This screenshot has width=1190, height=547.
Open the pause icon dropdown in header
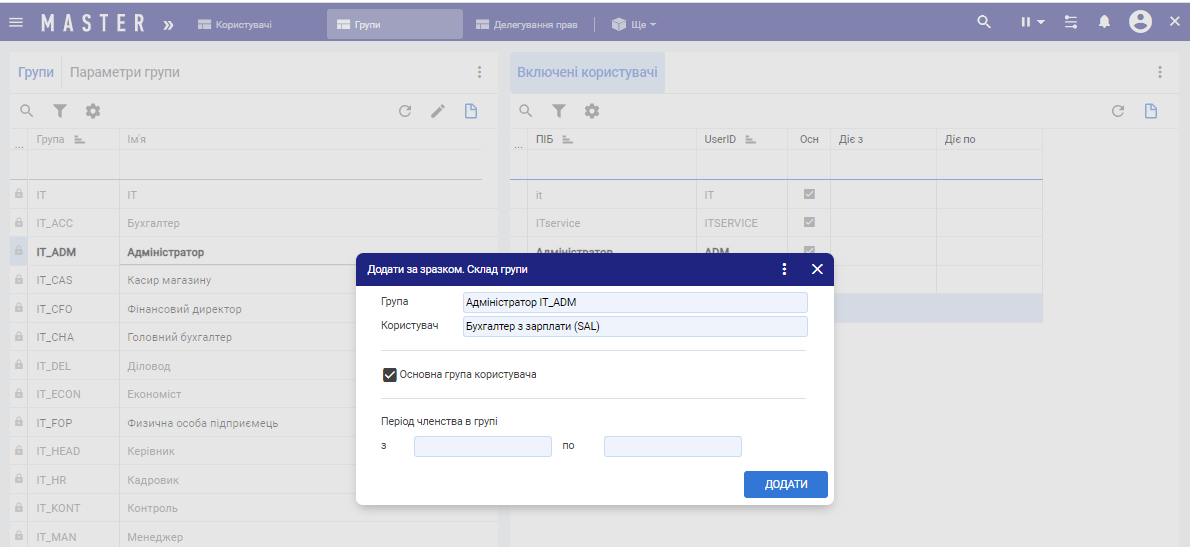click(1032, 22)
